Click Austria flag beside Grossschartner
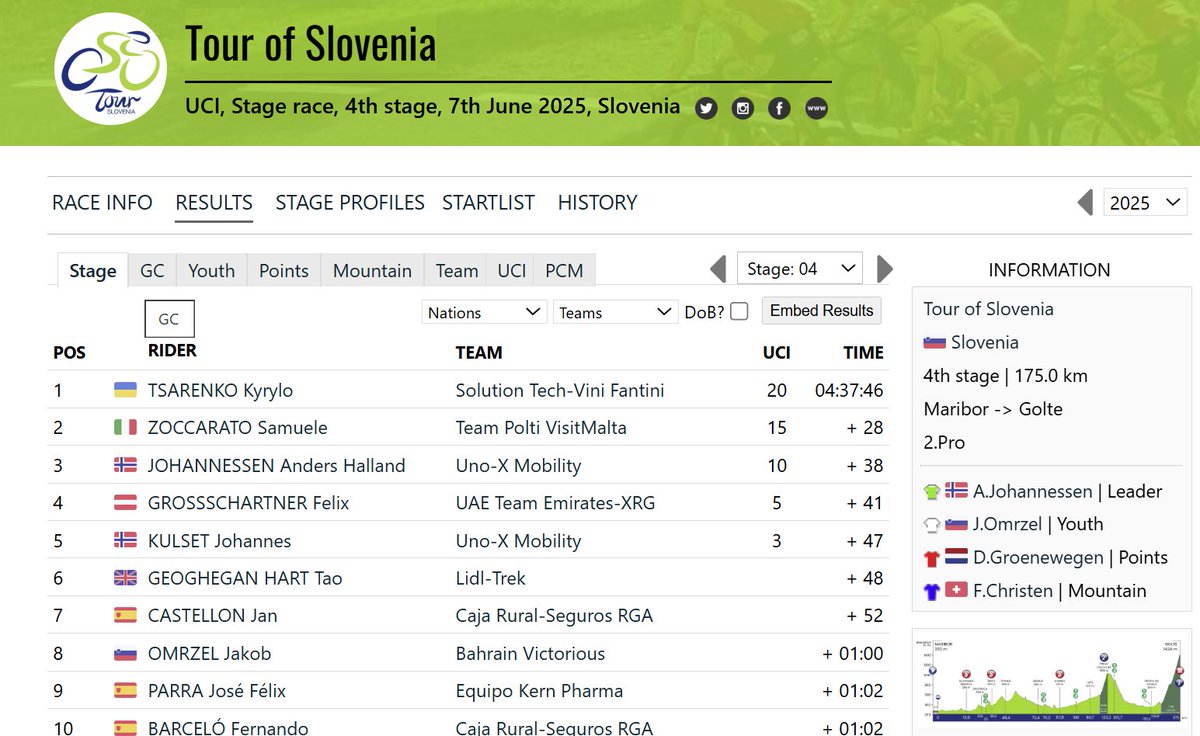Viewport: 1200px width, 736px height. coord(125,502)
